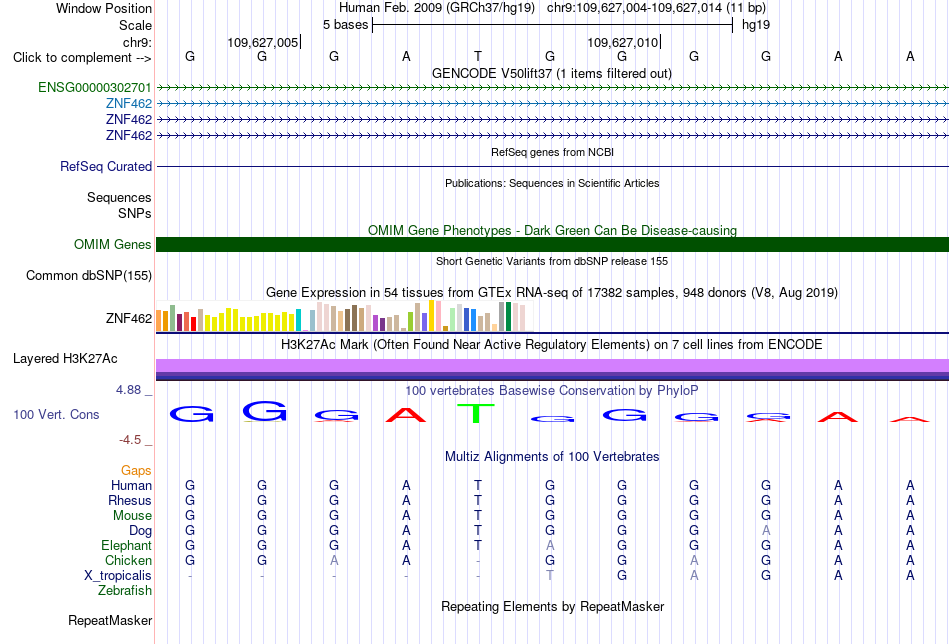The height and width of the screenshot is (644, 950).
Task: Select the 'Mouse' species label
Action: click(132, 516)
